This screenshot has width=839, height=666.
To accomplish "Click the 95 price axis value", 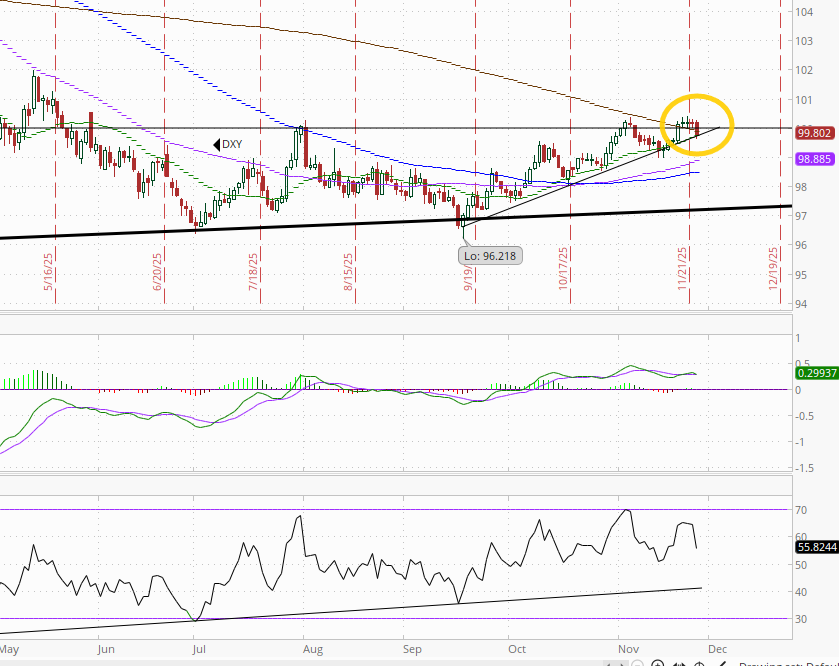I will click(x=801, y=275).
